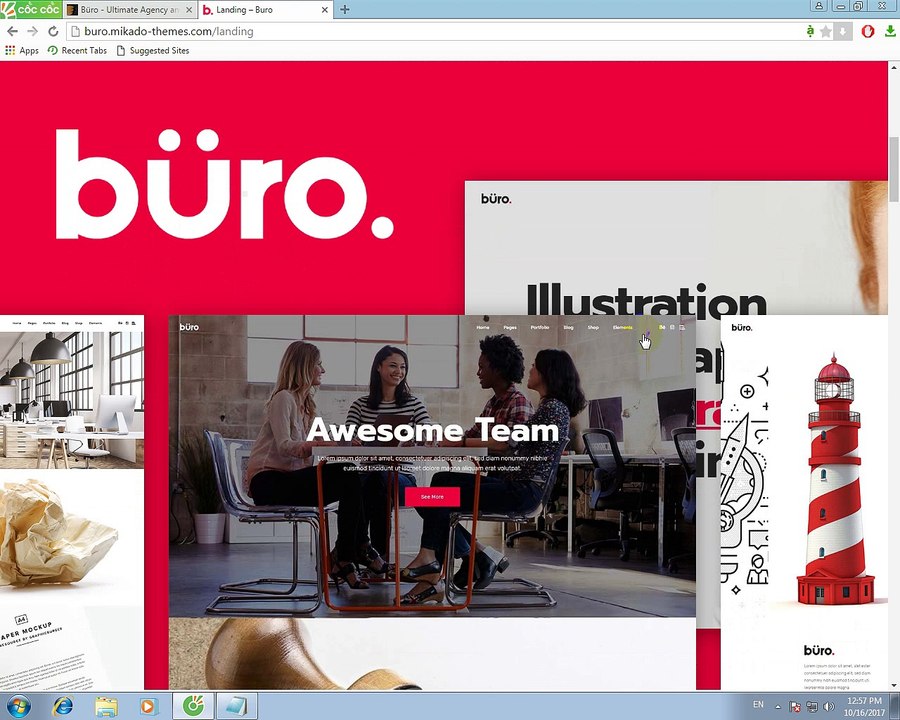Click the Cốc Cốc taskbar button
This screenshot has width=900, height=720.
(x=193, y=706)
